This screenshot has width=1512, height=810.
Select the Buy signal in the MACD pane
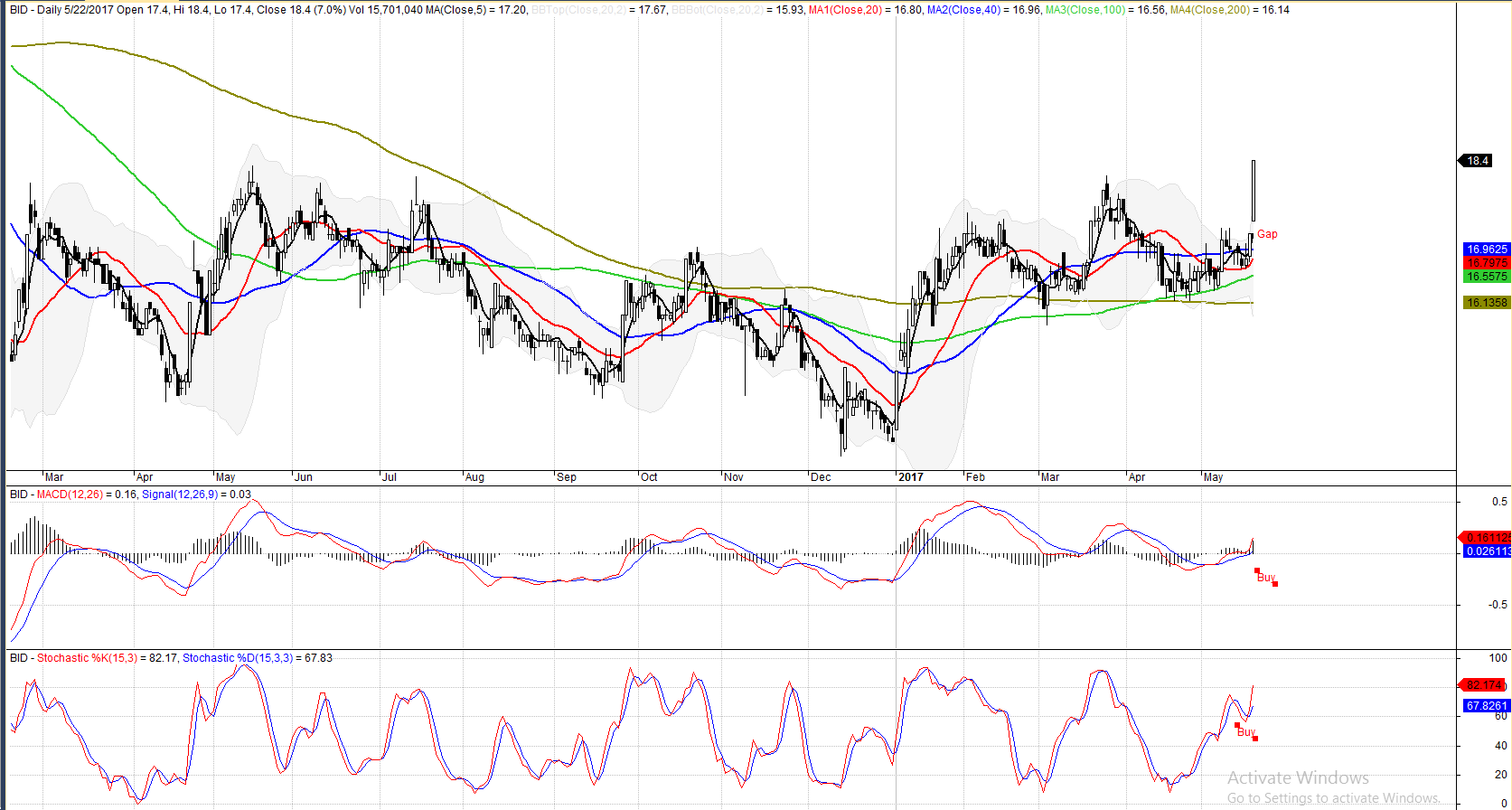pyautogui.click(x=1265, y=578)
